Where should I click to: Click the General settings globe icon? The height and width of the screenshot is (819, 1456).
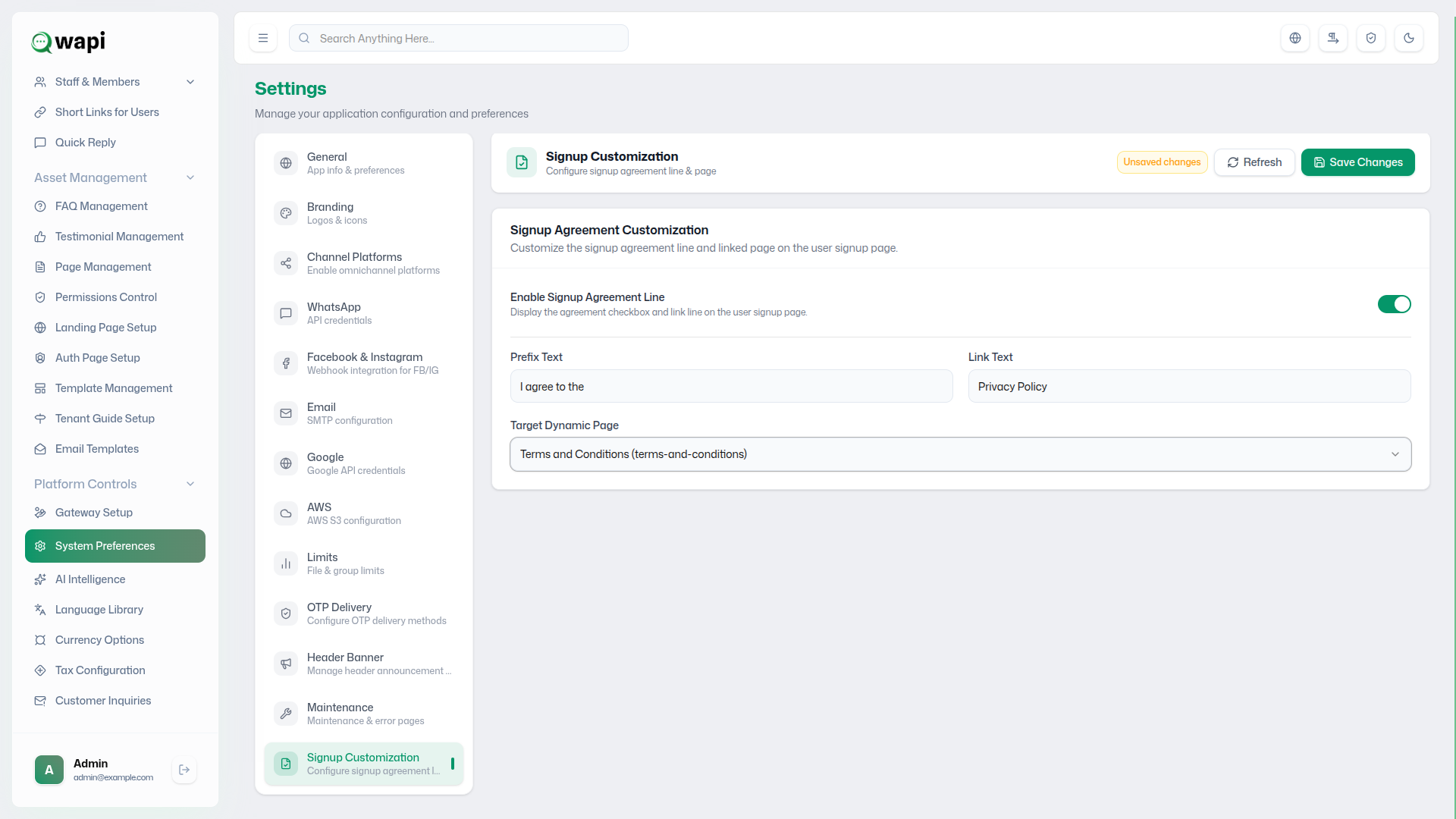point(286,163)
